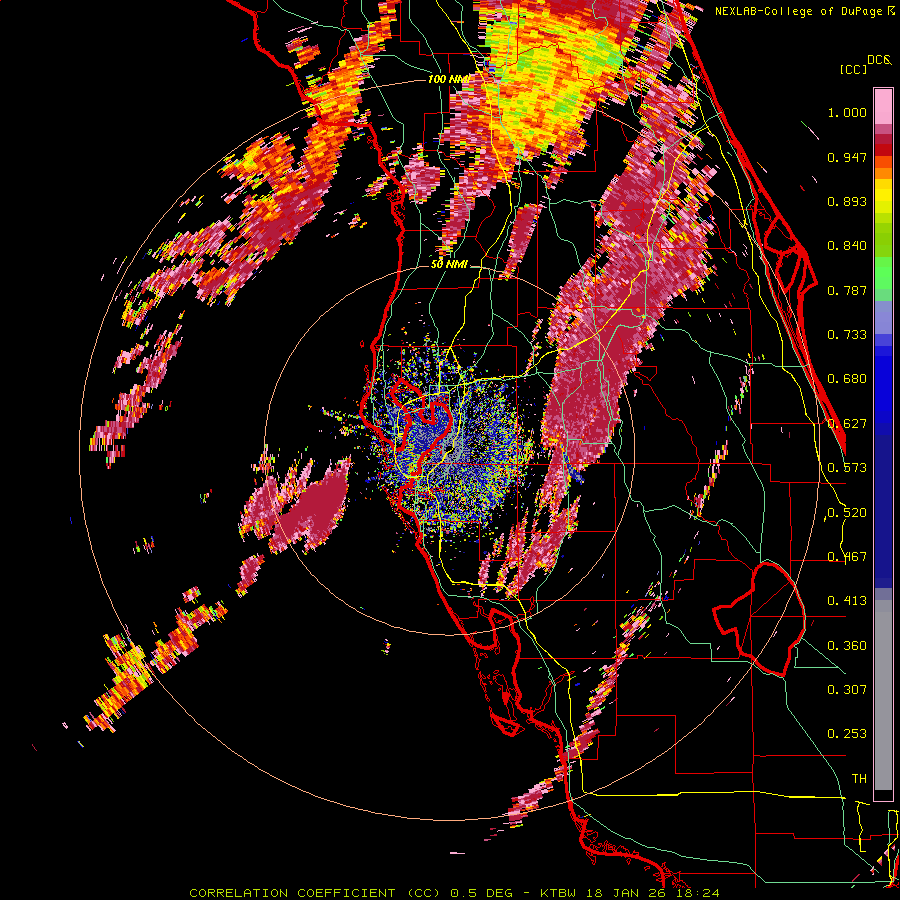
Task: Select the 0.733 legend value
Action: [847, 335]
